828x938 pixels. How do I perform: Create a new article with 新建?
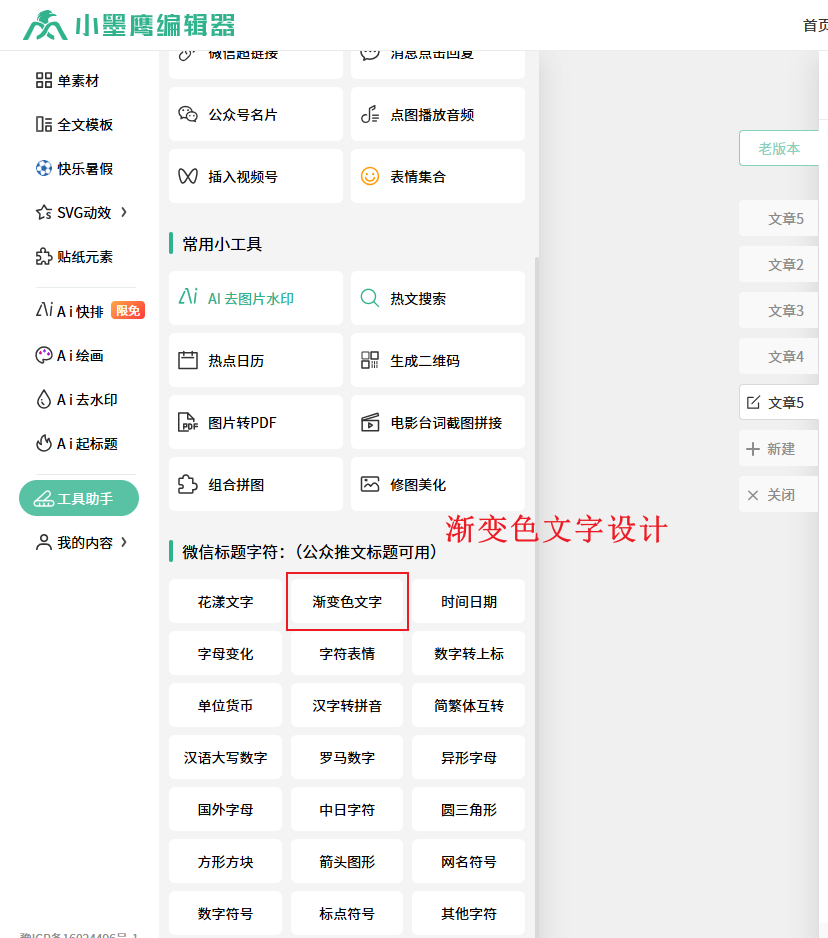[x=779, y=449]
